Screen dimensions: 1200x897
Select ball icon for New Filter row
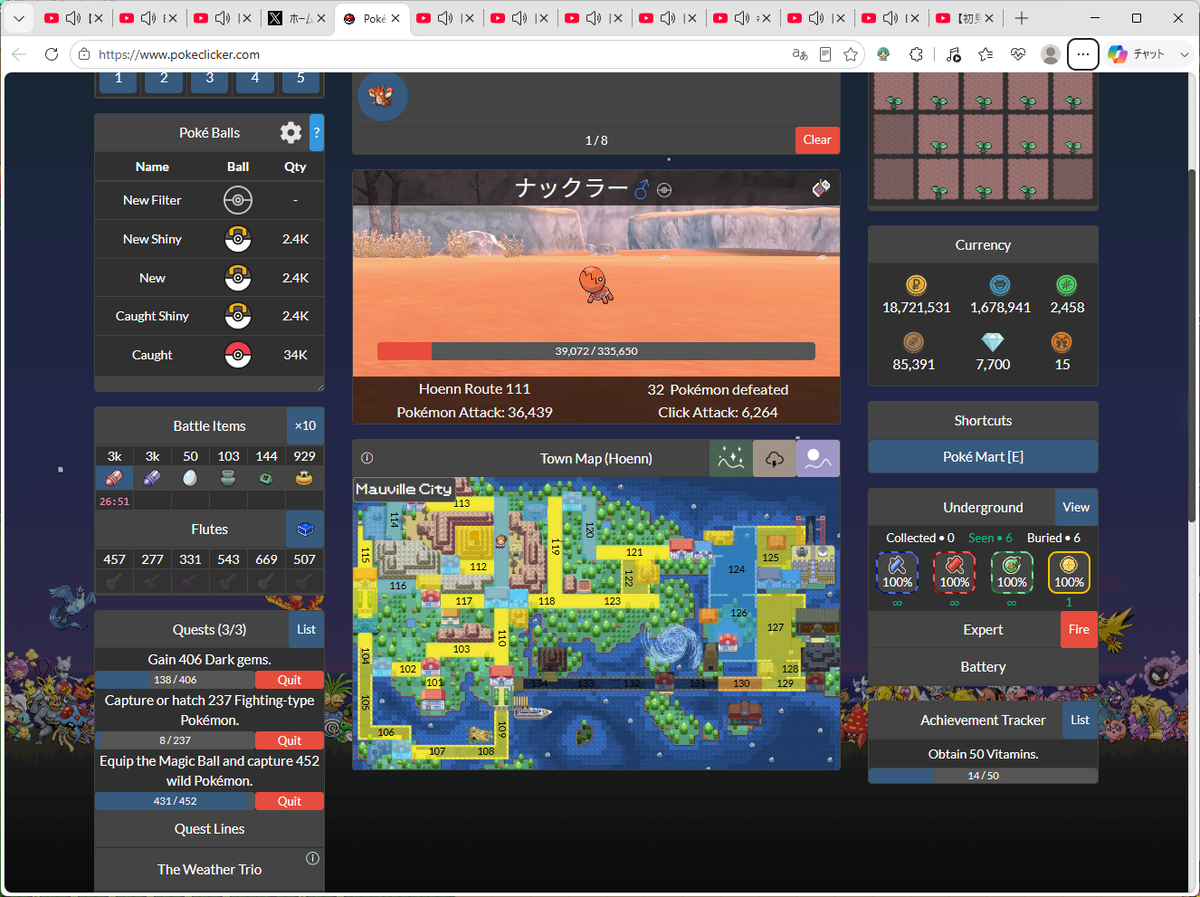pos(237,200)
